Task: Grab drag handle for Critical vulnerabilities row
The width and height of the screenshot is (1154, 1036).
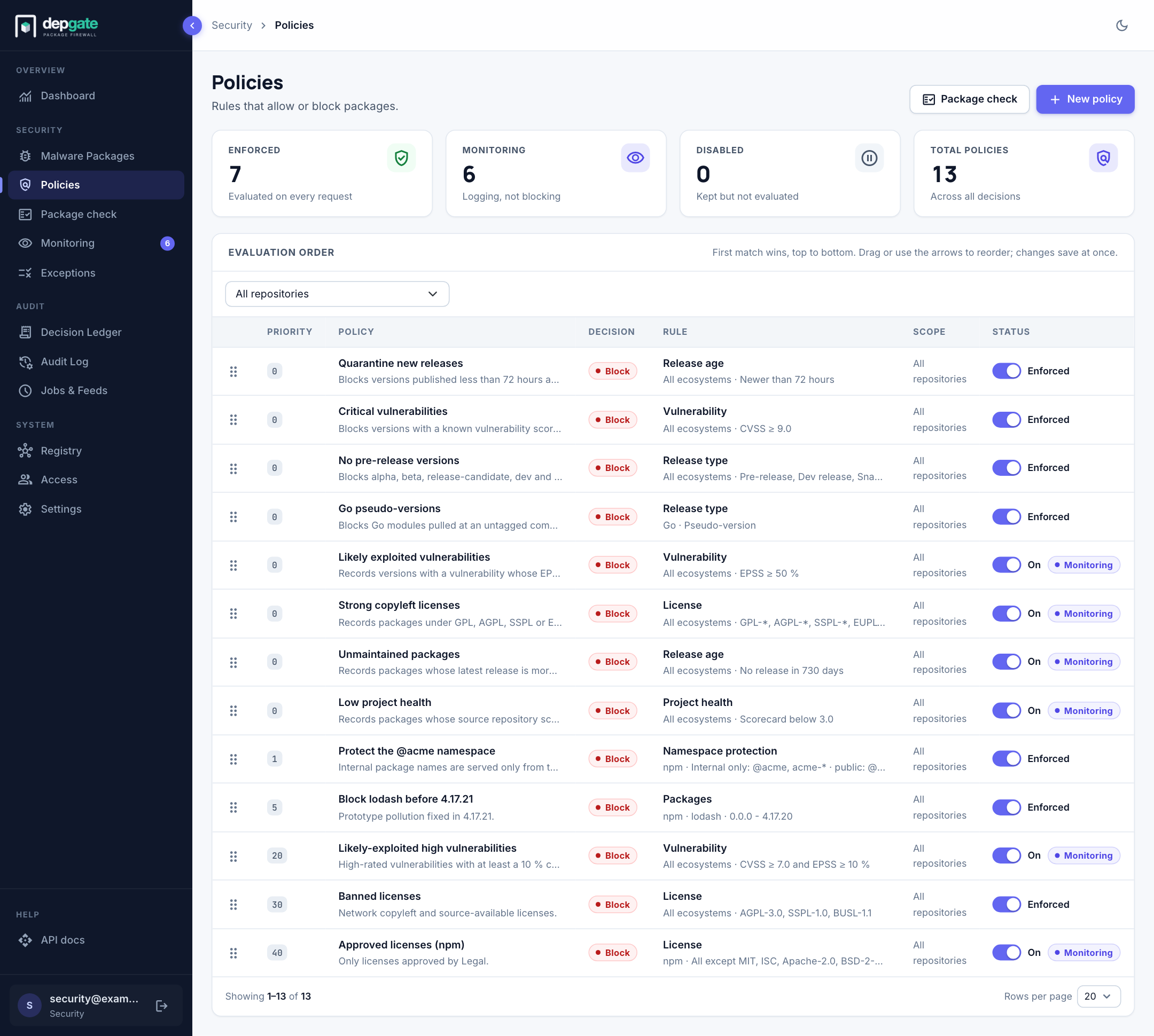Action: click(x=233, y=420)
